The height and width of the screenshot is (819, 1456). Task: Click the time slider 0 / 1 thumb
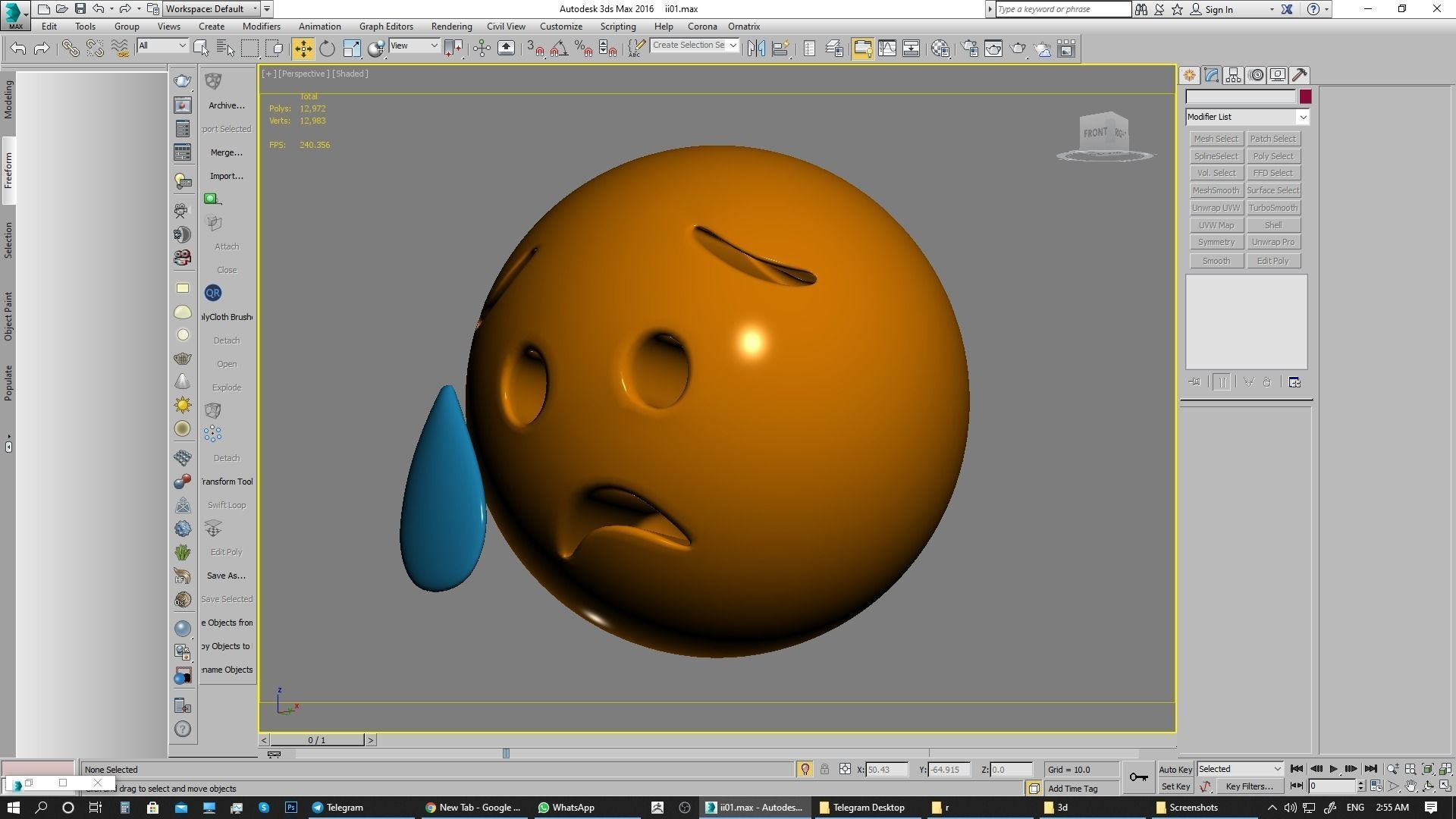317,740
